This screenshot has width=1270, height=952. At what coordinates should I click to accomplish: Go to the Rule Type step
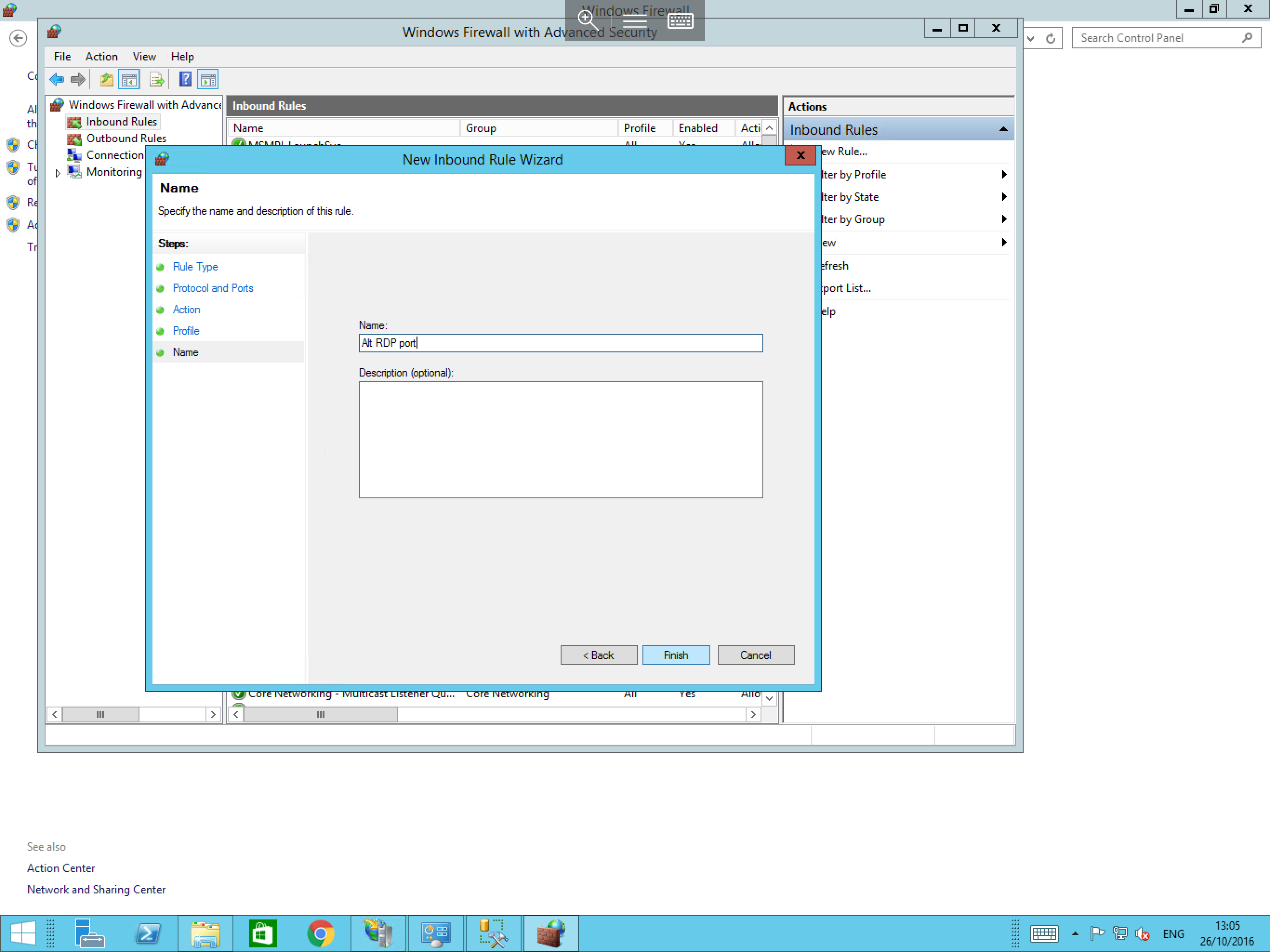pyautogui.click(x=195, y=266)
